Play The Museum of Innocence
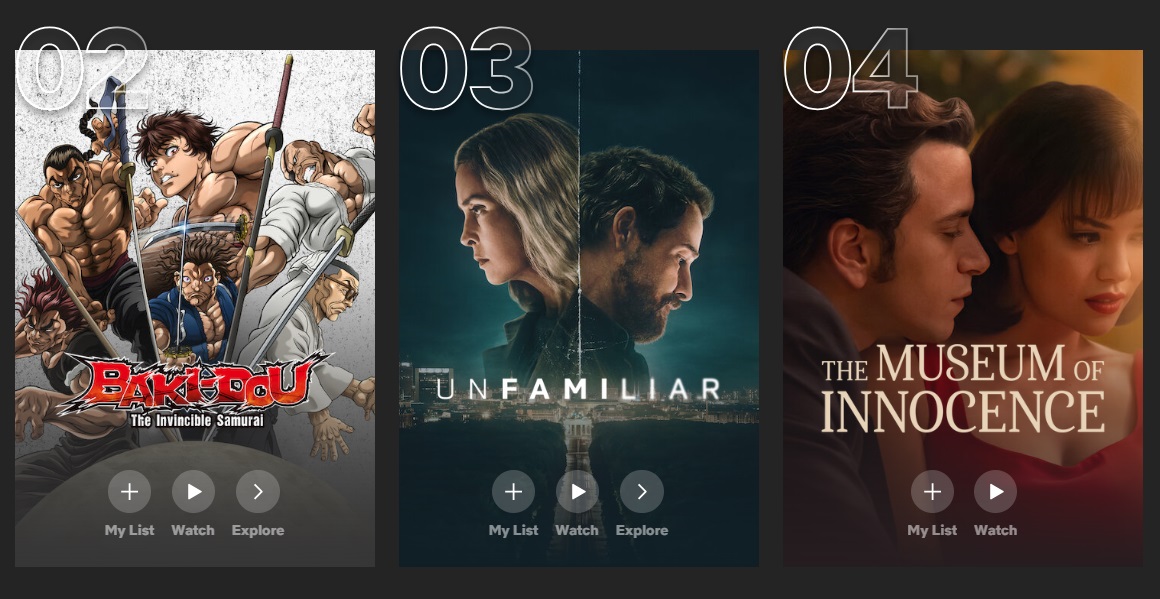 [996, 492]
